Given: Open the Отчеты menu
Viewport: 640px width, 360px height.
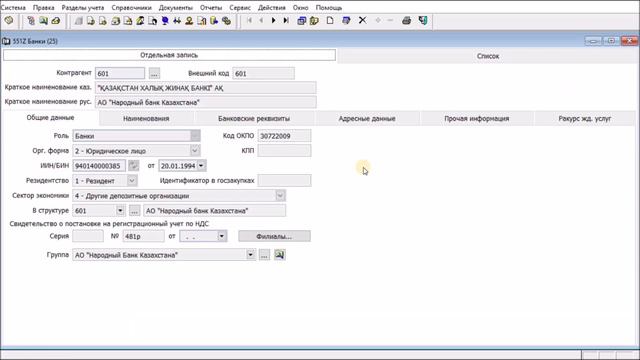Looking at the screenshot, I should (211, 8).
